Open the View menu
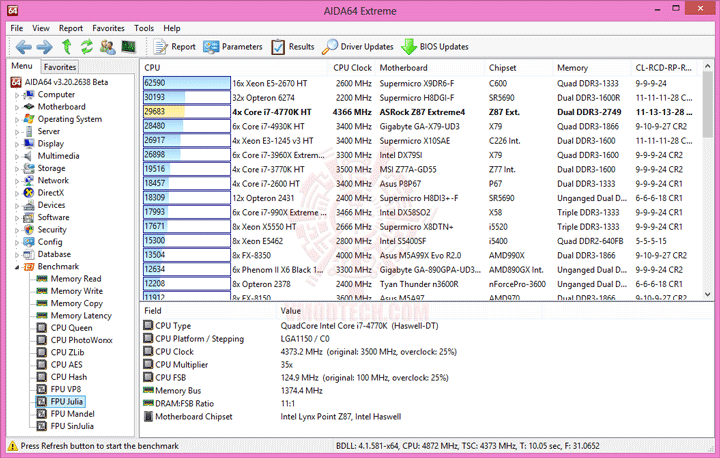Image resolution: width=720 pixels, height=458 pixels. point(40,28)
